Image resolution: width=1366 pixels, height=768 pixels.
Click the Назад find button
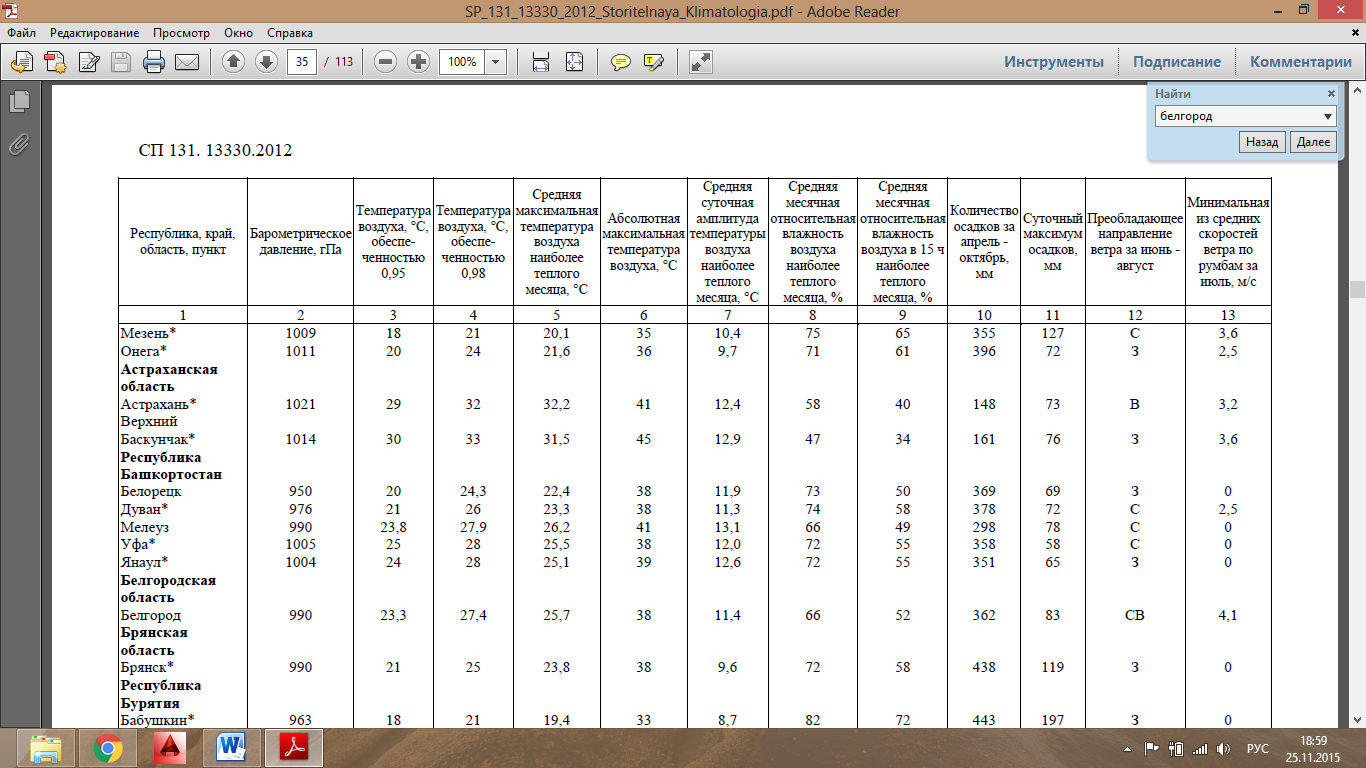[x=1263, y=142]
